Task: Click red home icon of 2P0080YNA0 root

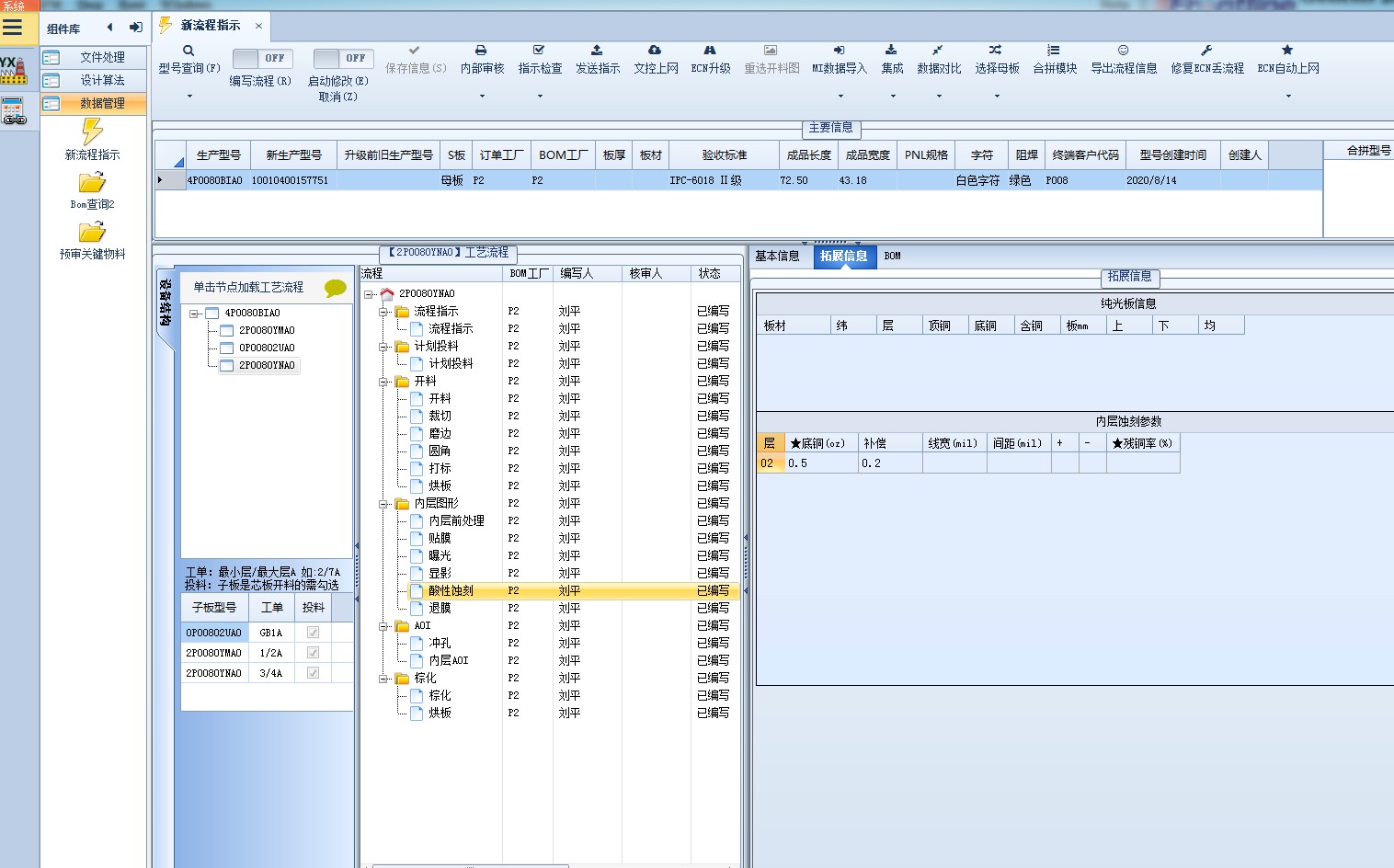Action: coord(387,293)
